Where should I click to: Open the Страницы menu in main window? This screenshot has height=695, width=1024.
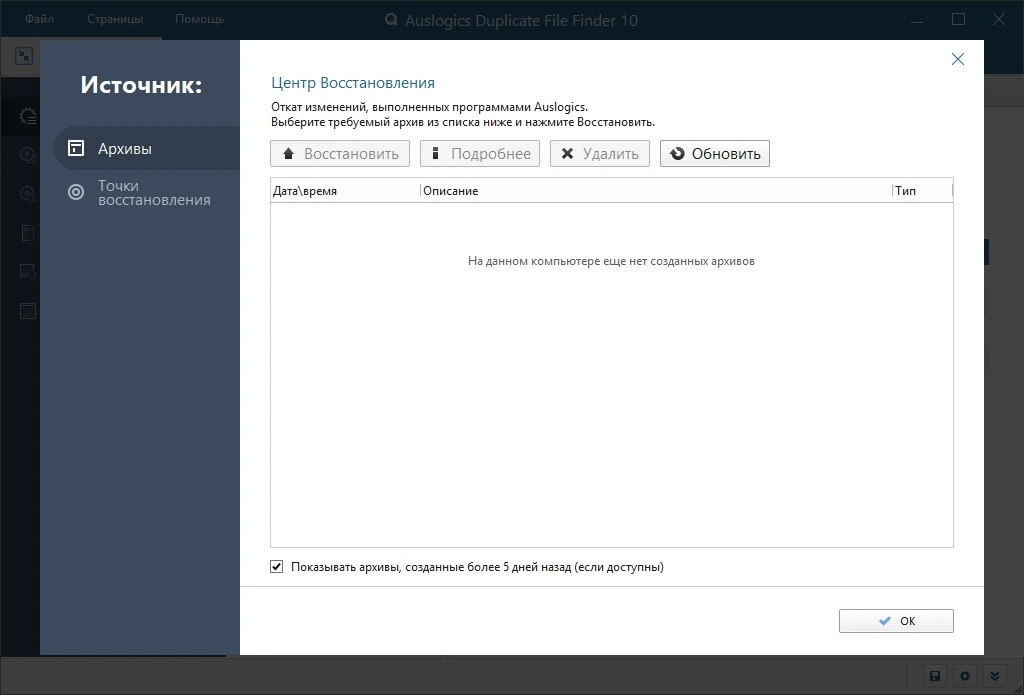pyautogui.click(x=115, y=19)
